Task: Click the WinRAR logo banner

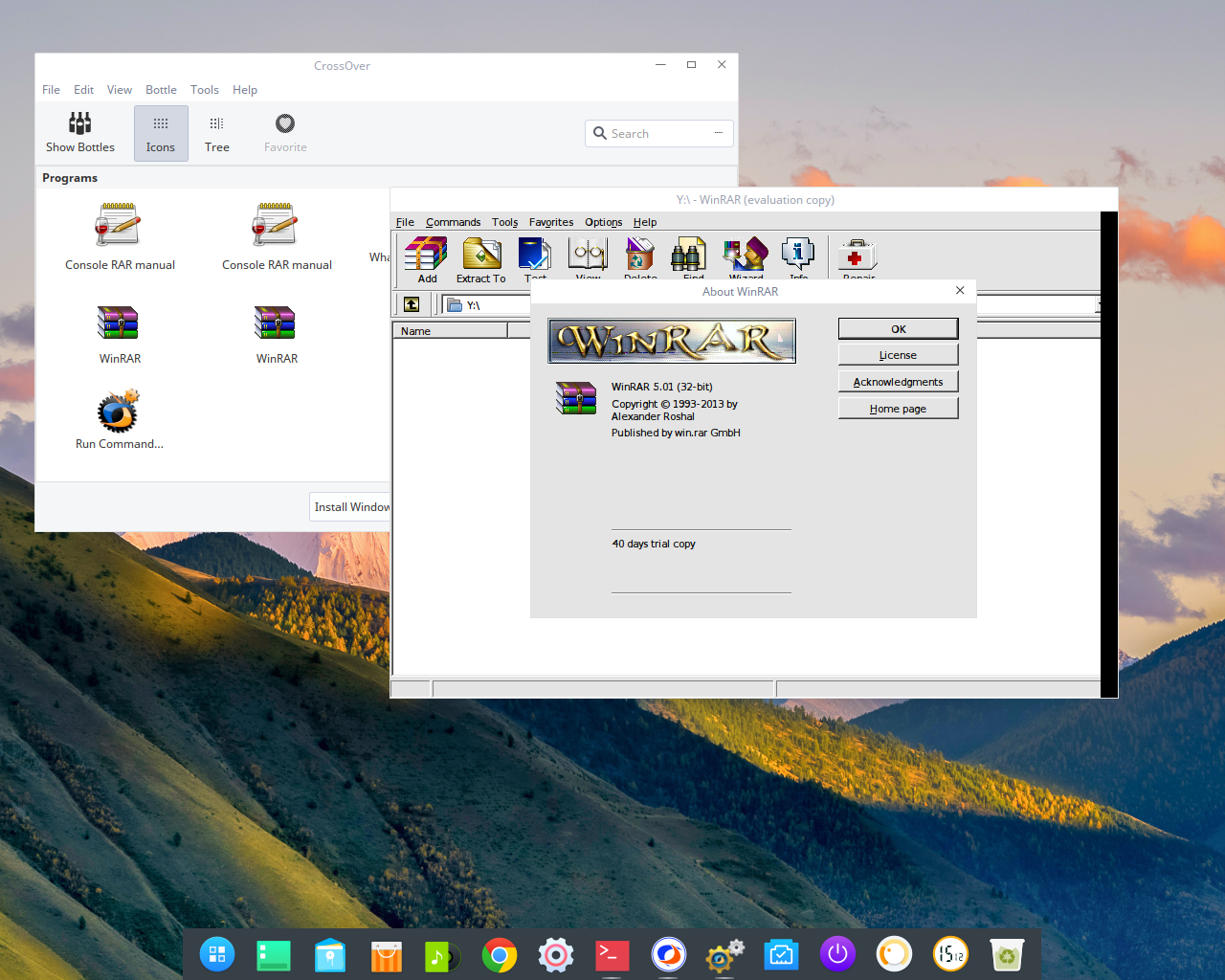Action: 672,341
